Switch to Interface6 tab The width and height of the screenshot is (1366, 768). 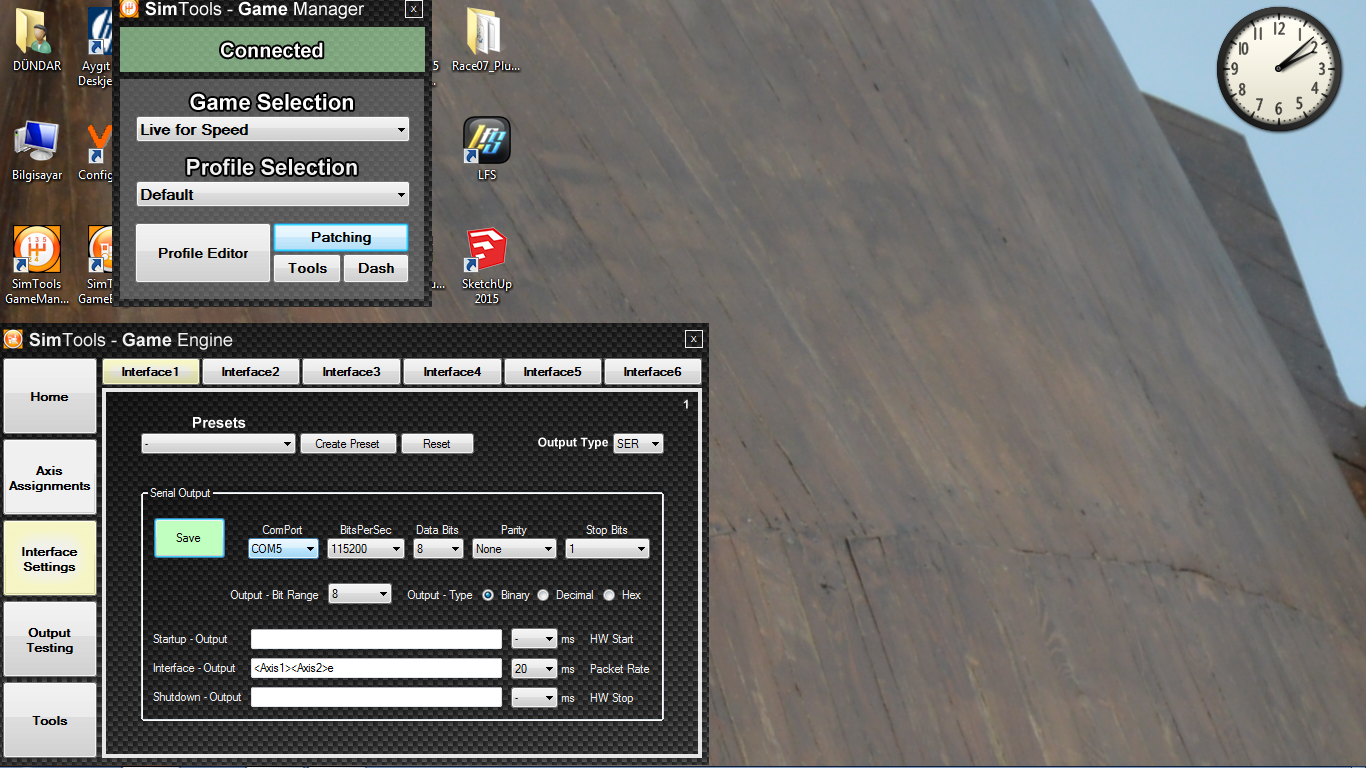(652, 372)
